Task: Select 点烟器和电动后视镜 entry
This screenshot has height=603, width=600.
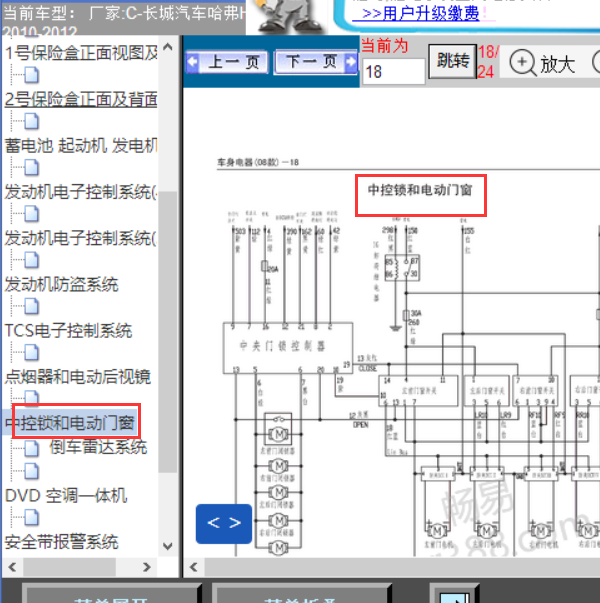Action: (78, 377)
